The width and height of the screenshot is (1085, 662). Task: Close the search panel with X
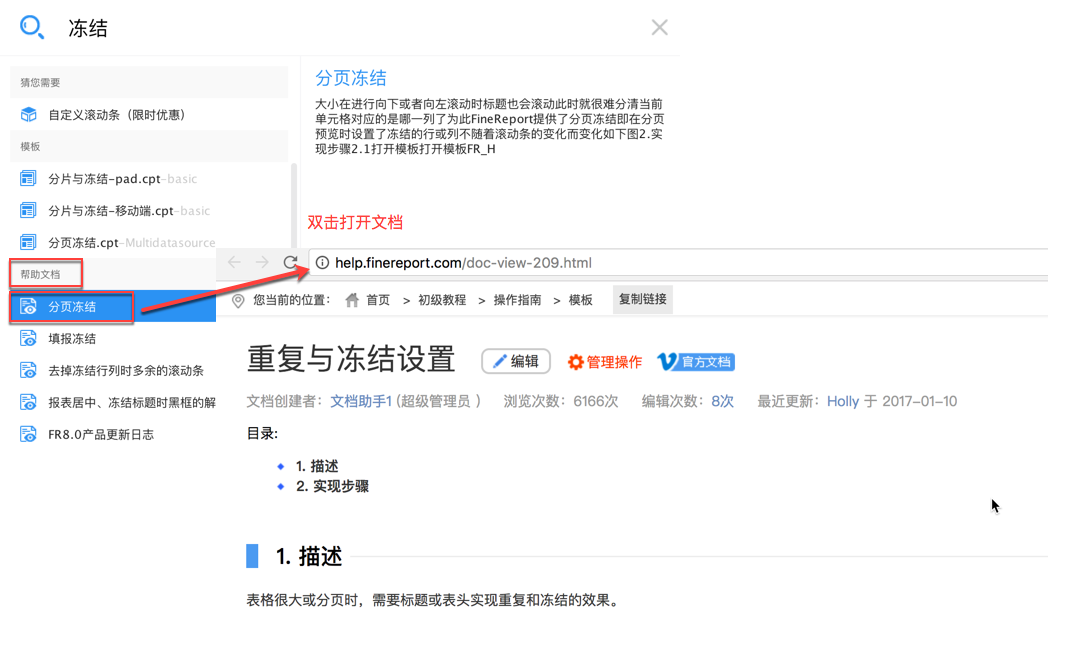click(x=659, y=27)
